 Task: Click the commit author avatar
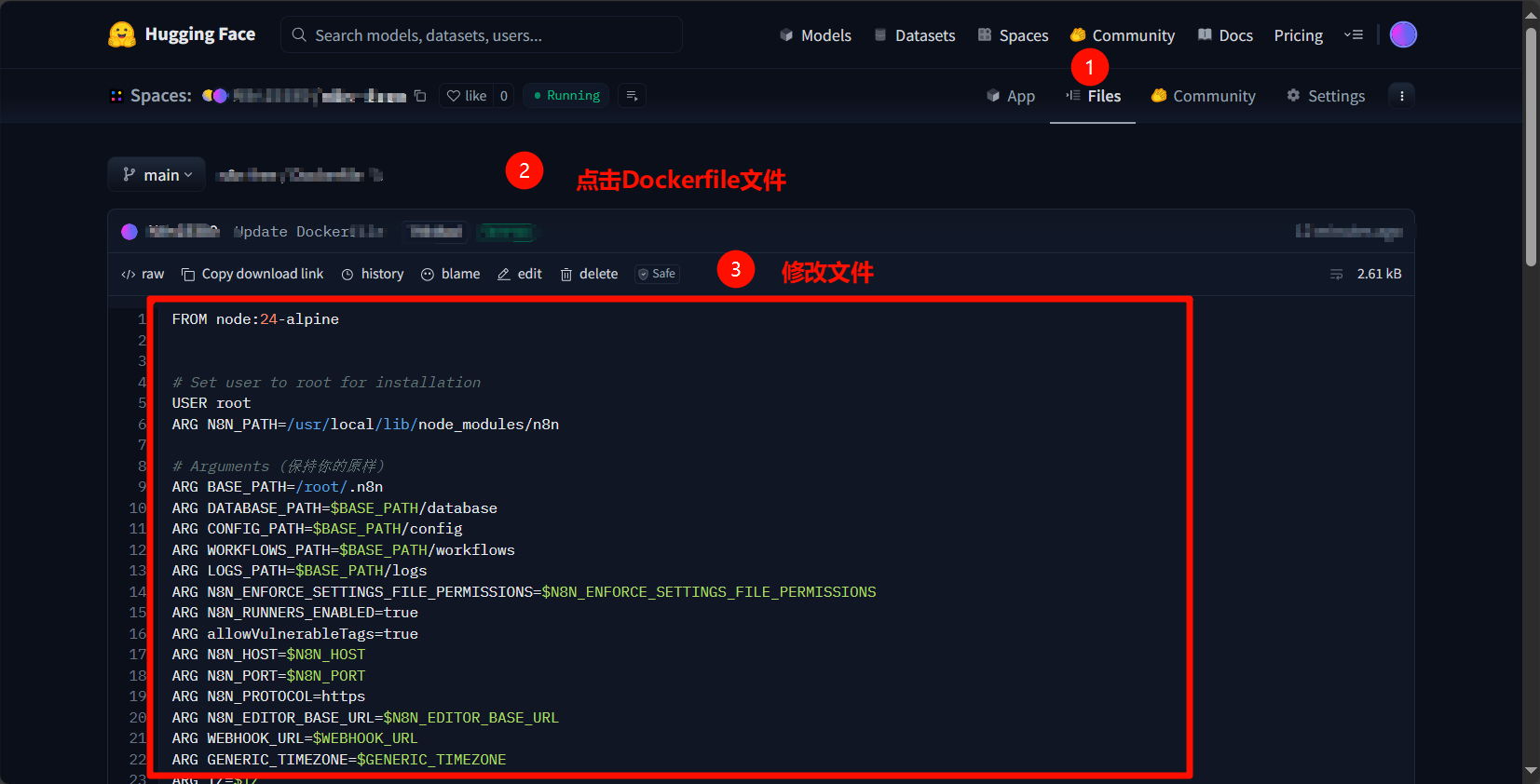tap(129, 232)
